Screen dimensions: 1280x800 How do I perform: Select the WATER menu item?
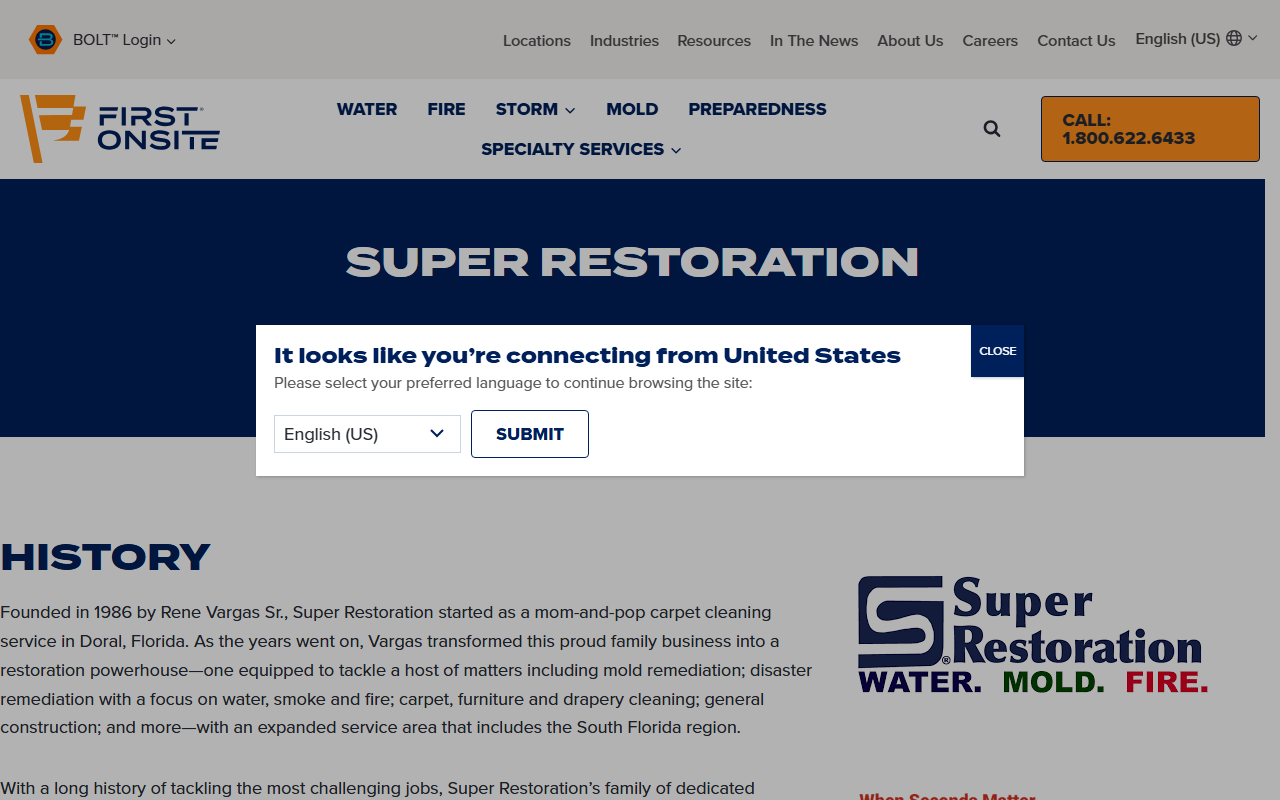(x=367, y=109)
